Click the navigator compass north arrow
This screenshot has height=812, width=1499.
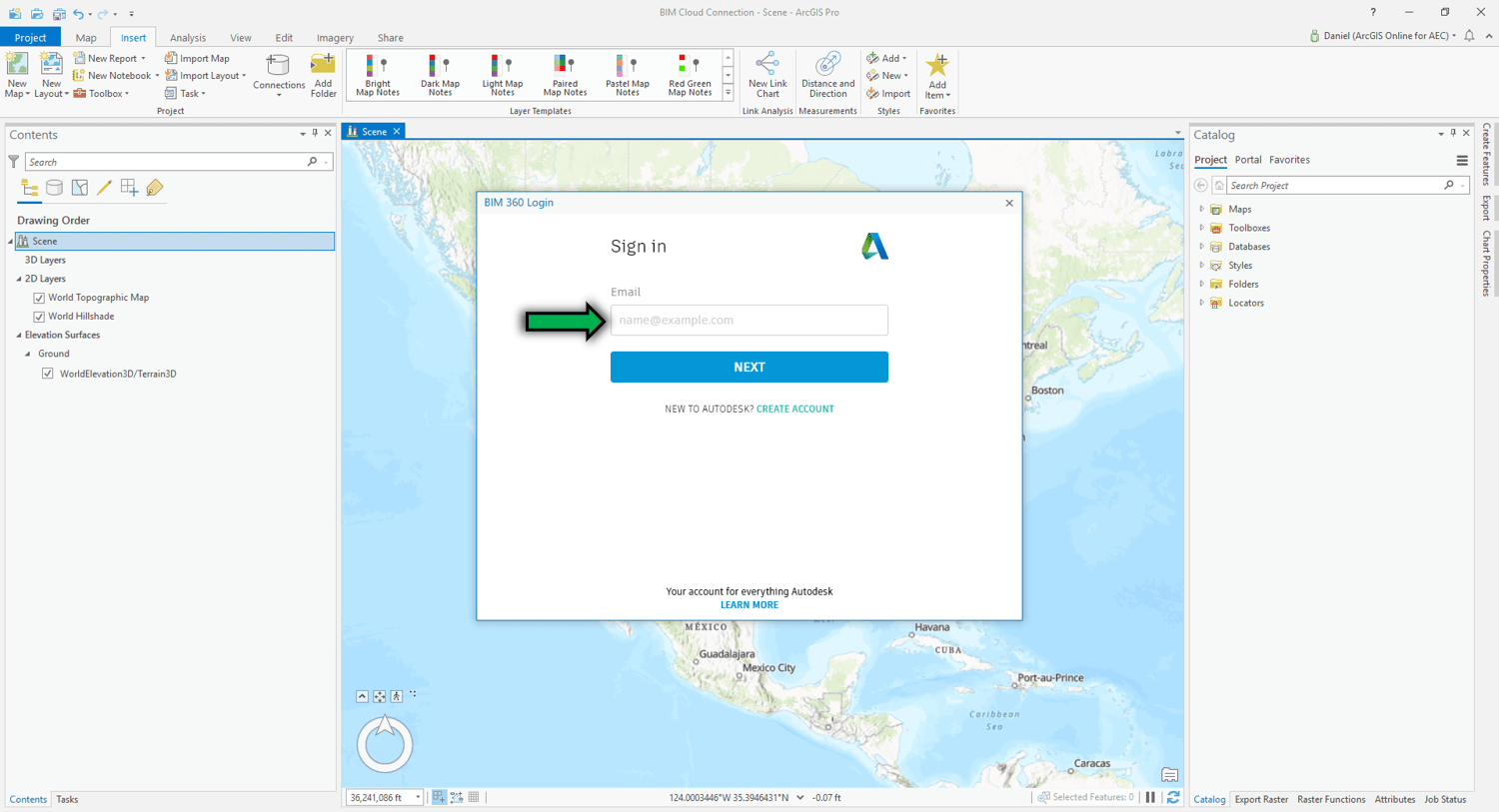[x=385, y=725]
